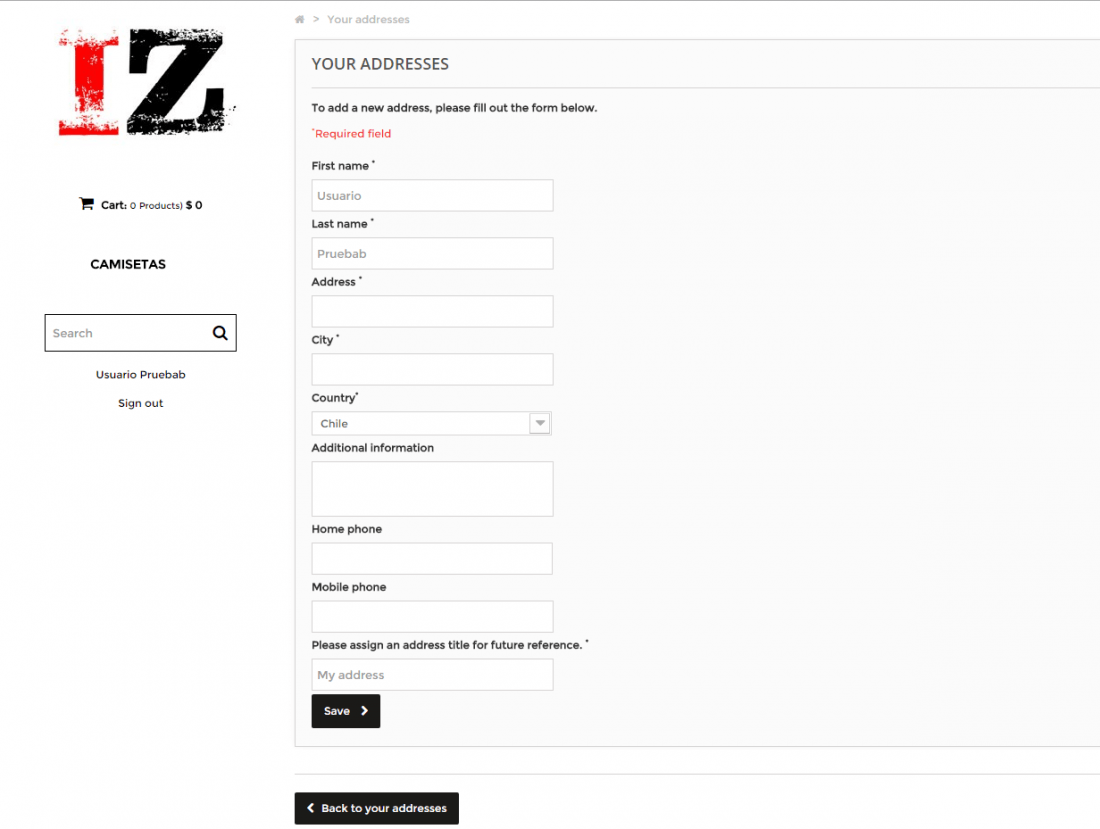Image resolution: width=1100 pixels, height=829 pixels.
Task: Click the Home phone field
Action: (x=432, y=559)
